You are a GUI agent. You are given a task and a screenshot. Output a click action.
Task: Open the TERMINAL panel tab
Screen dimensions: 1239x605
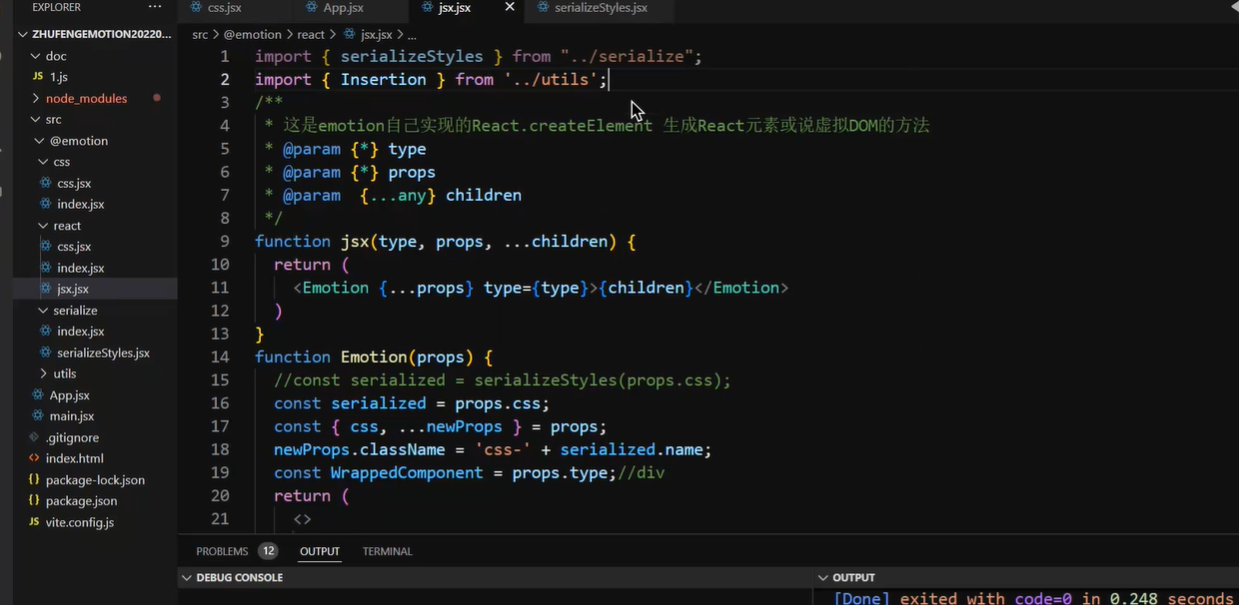(x=387, y=551)
